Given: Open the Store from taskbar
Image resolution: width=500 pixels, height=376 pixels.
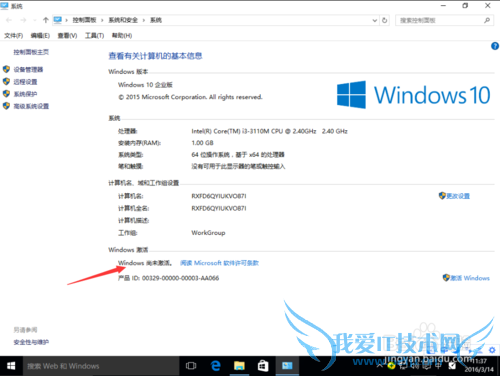Looking at the screenshot, I should point(263,366).
